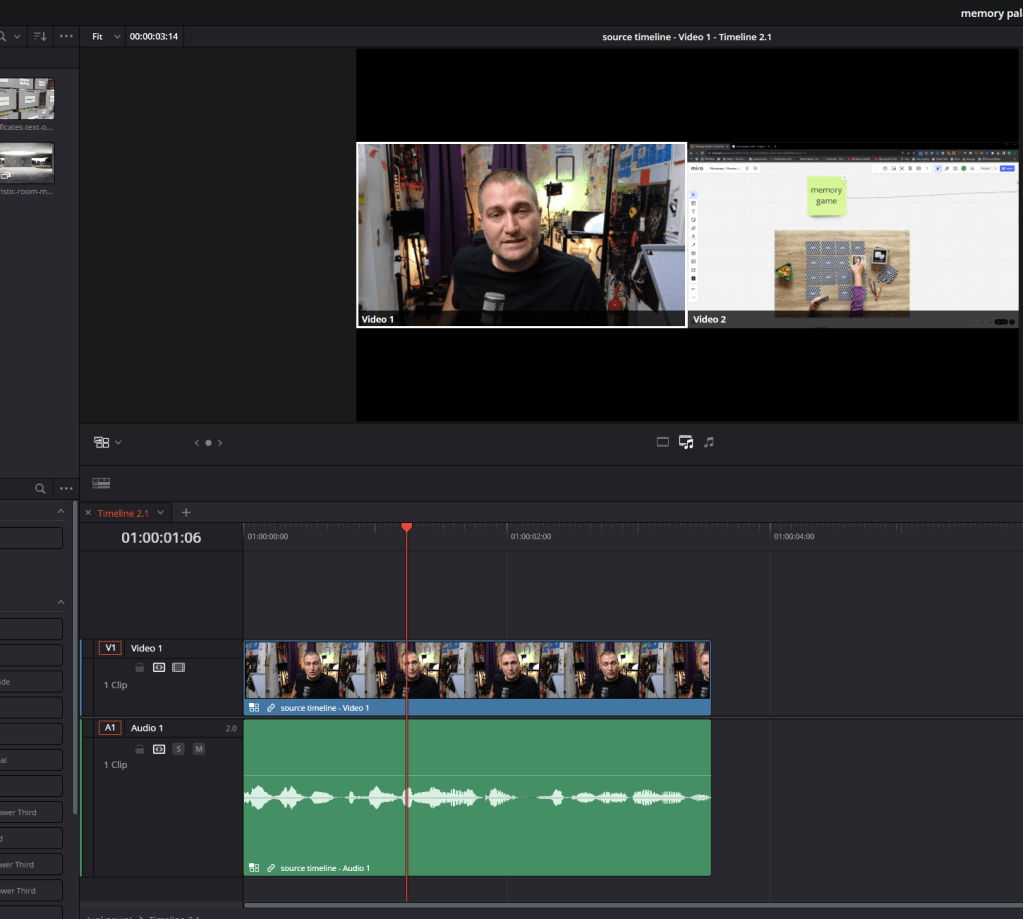1023x919 pixels.
Task: Solo the Audio 1 track
Action: [178, 749]
